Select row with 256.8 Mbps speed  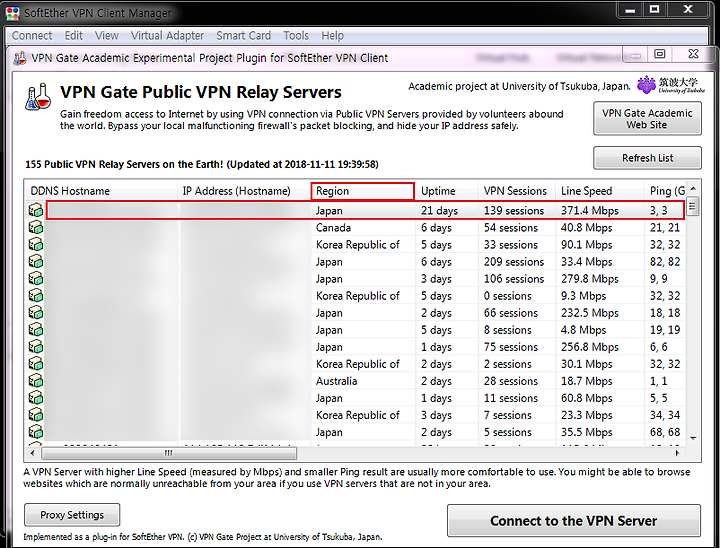tap(356, 347)
